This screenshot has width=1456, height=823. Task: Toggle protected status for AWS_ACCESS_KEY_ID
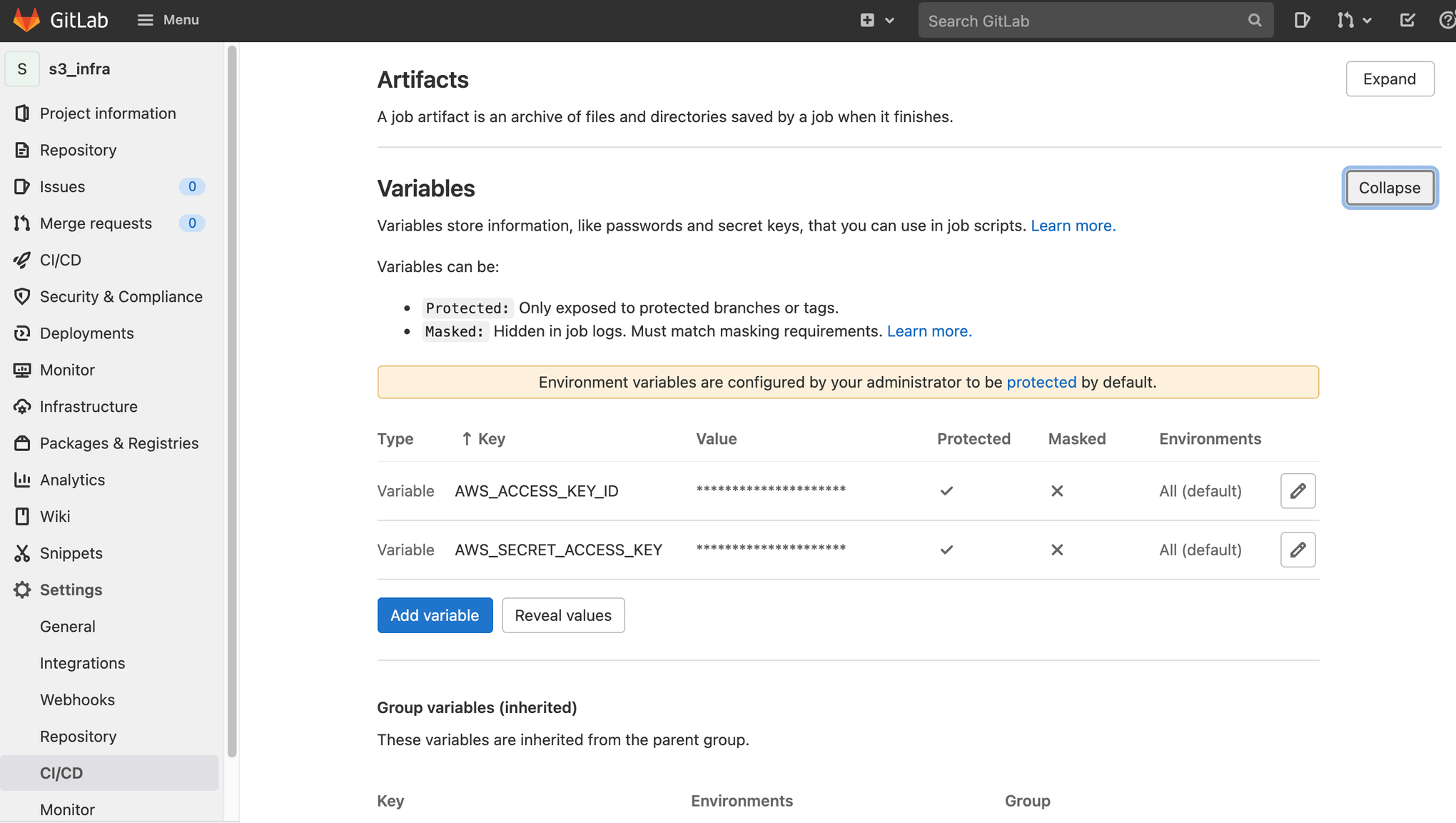946,491
